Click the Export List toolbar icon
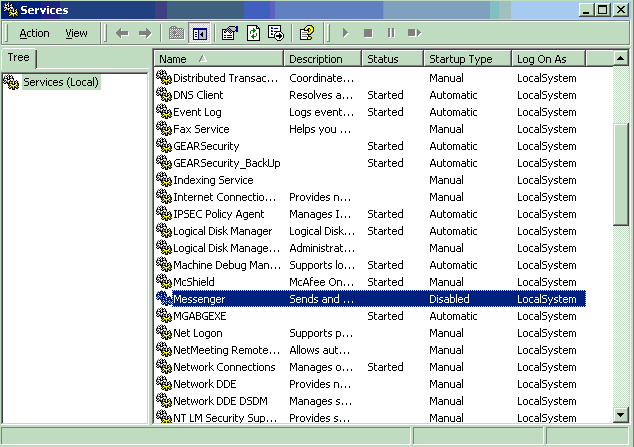 275,33
